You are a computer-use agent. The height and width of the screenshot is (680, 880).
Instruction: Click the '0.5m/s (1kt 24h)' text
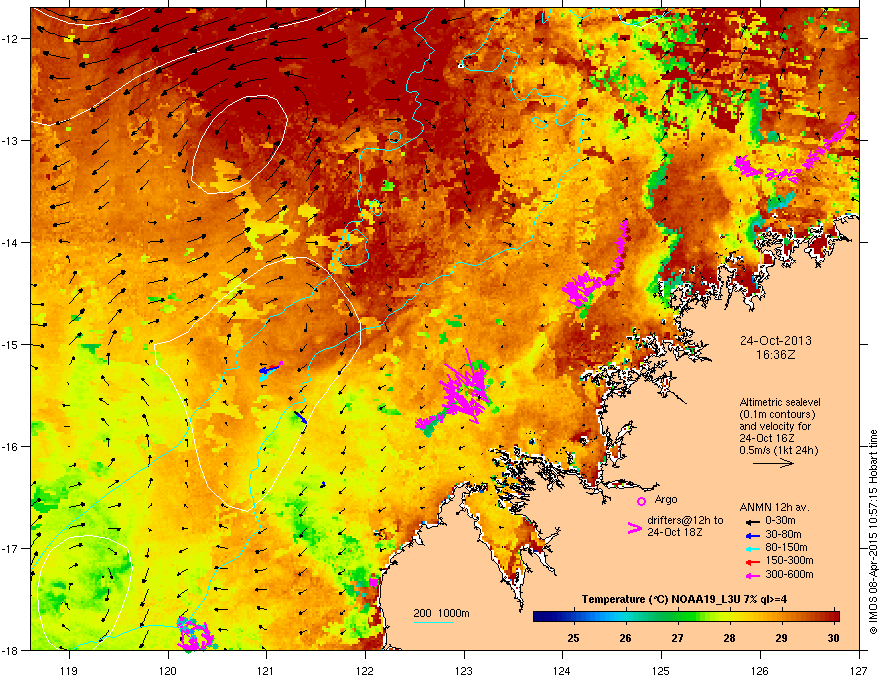[778, 451]
